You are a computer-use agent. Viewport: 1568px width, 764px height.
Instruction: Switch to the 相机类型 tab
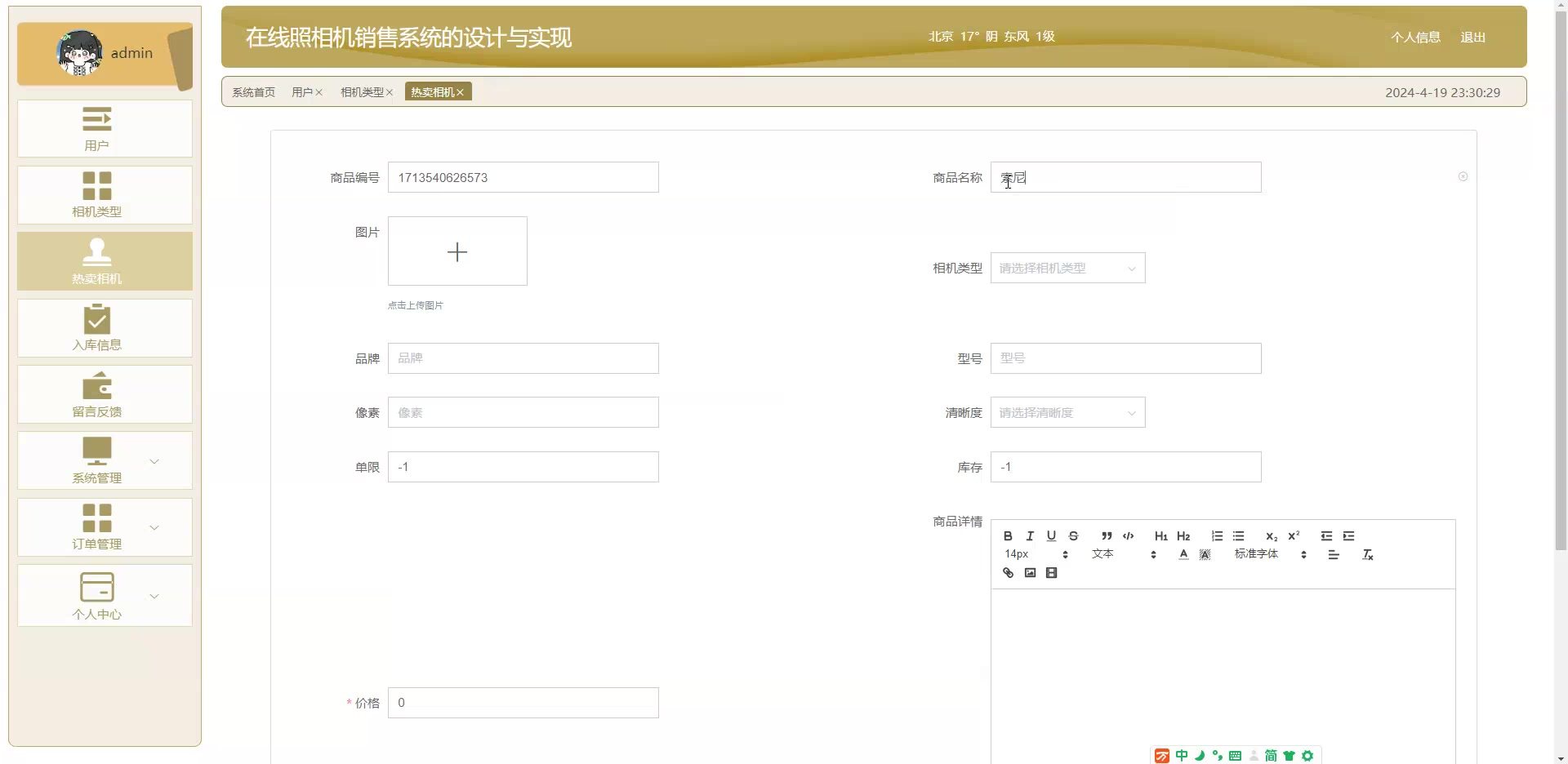tap(362, 92)
